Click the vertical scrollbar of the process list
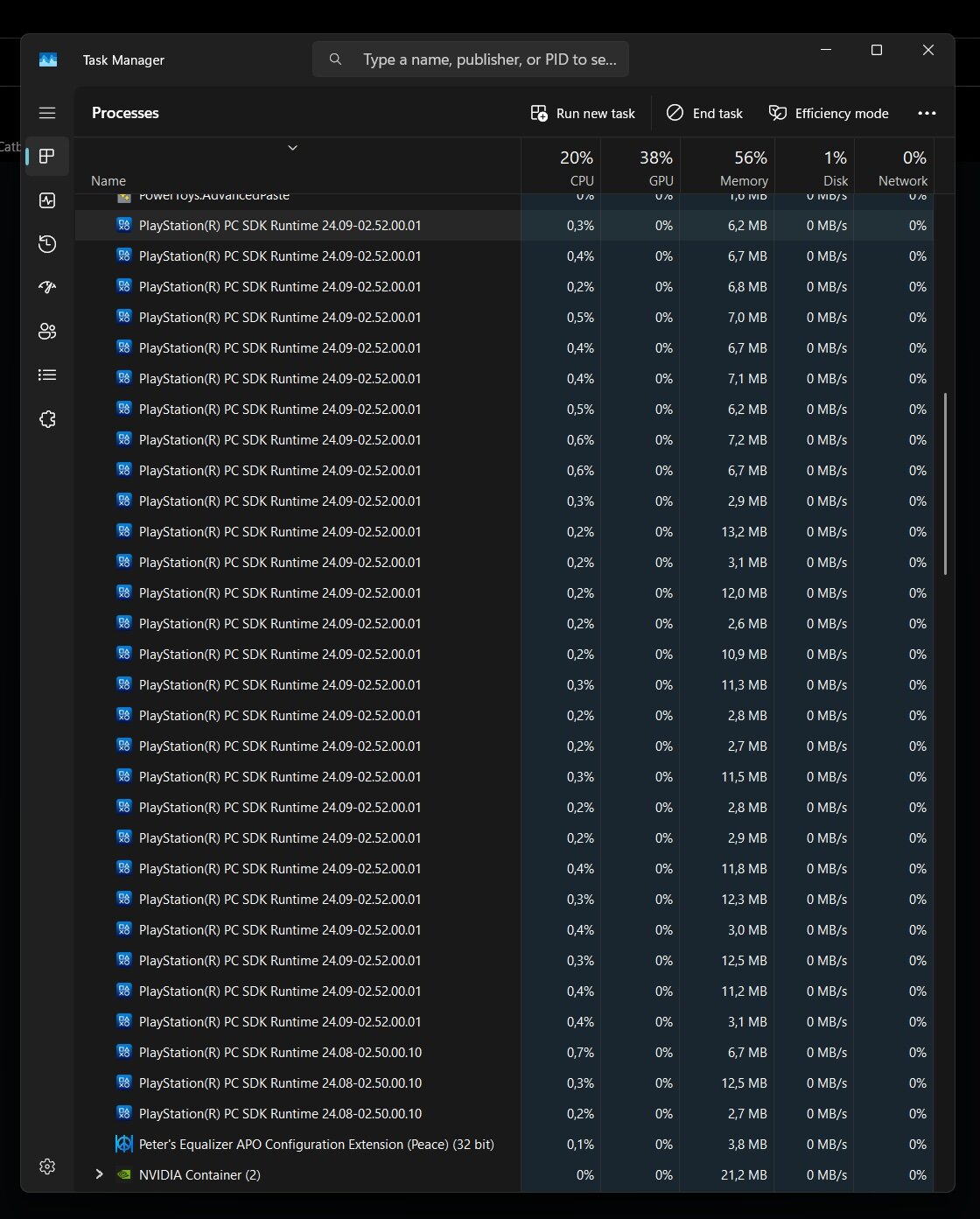This screenshot has height=1219, width=980. coord(945,484)
